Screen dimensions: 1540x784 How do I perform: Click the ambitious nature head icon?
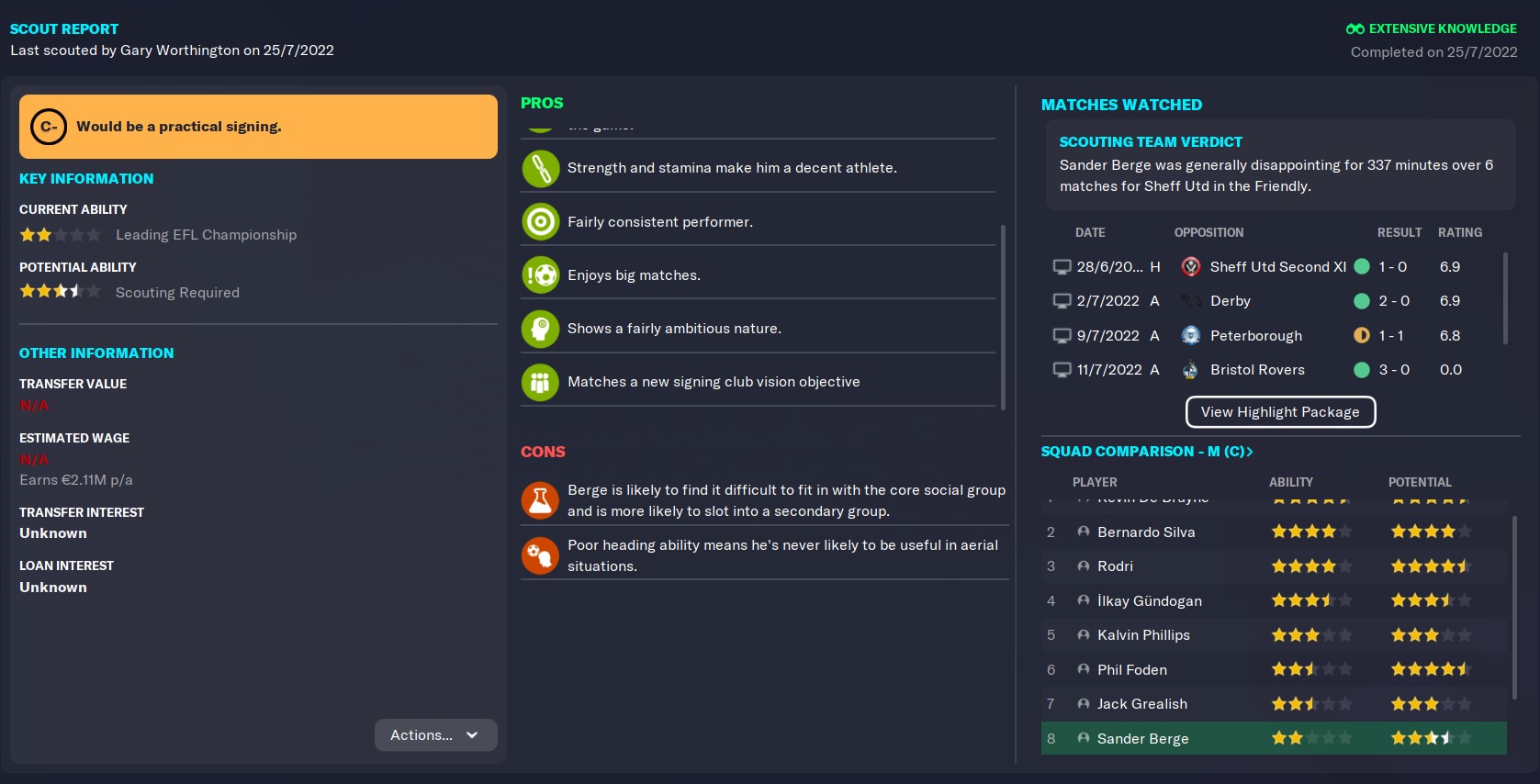point(541,329)
